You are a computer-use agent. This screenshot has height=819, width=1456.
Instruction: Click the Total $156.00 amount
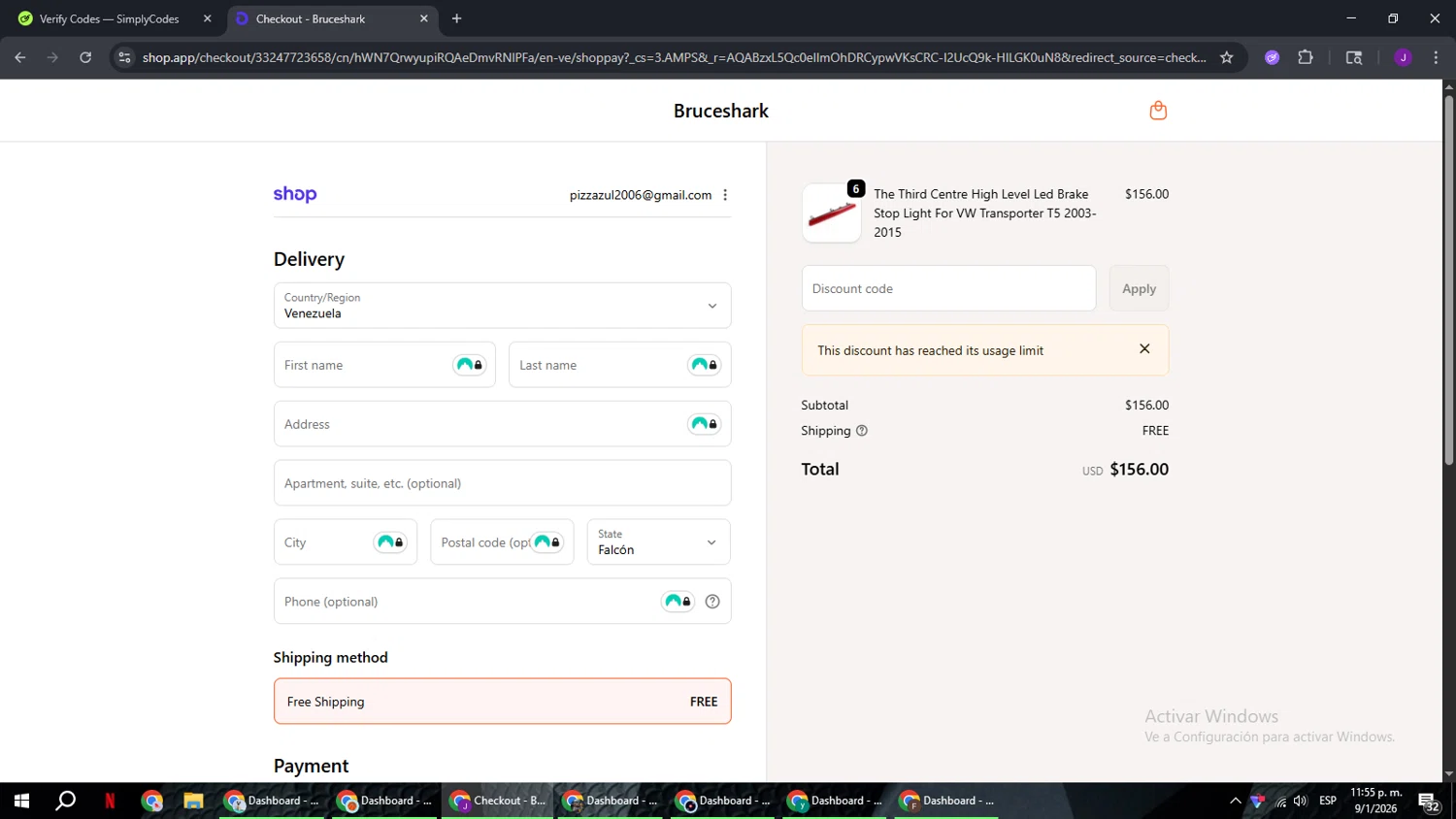tap(1139, 470)
